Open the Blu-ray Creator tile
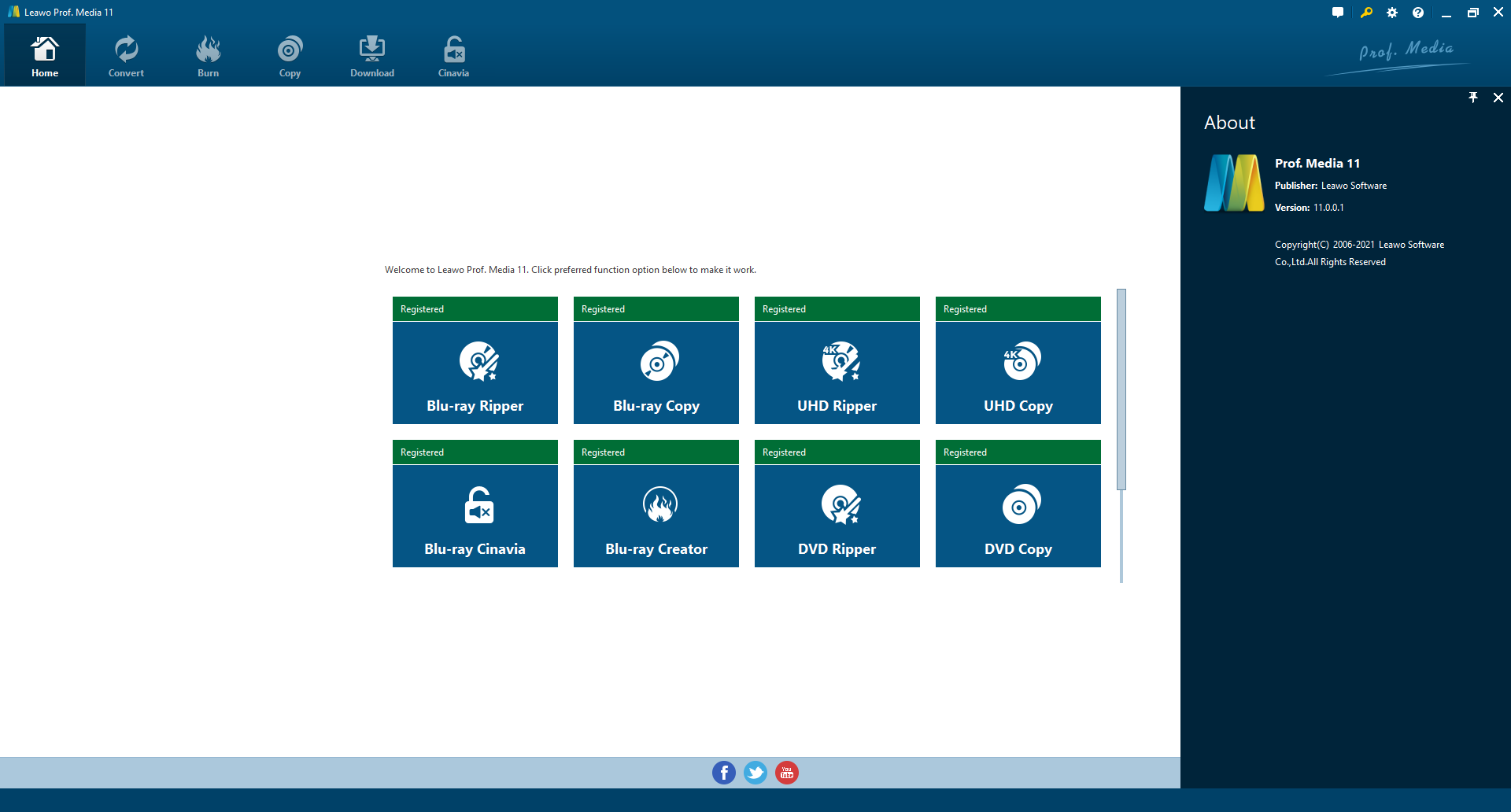This screenshot has width=1511, height=812. 656,516
